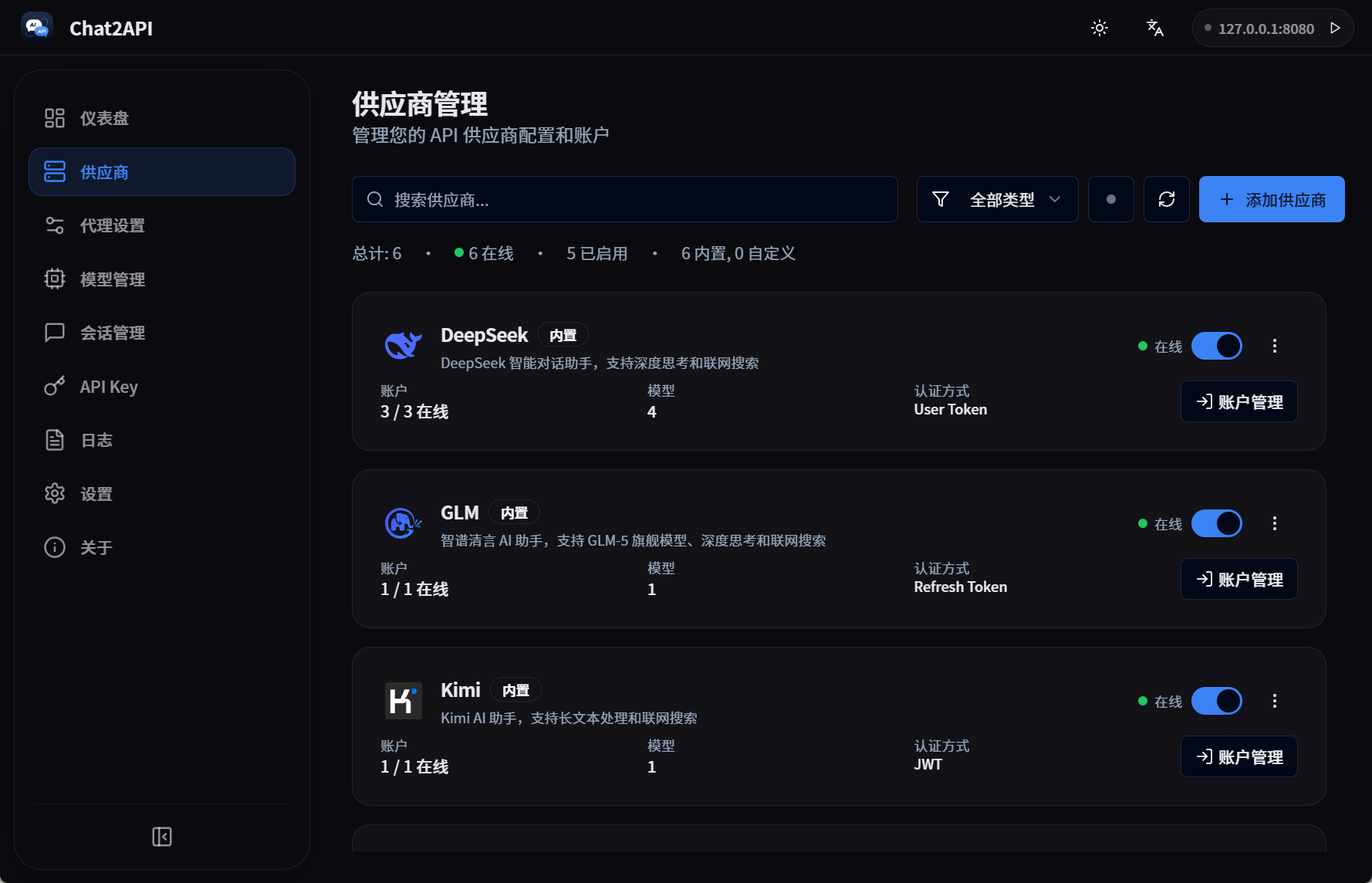1372x883 pixels.
Task: Click the '6 在线' status summary
Action: [484, 253]
